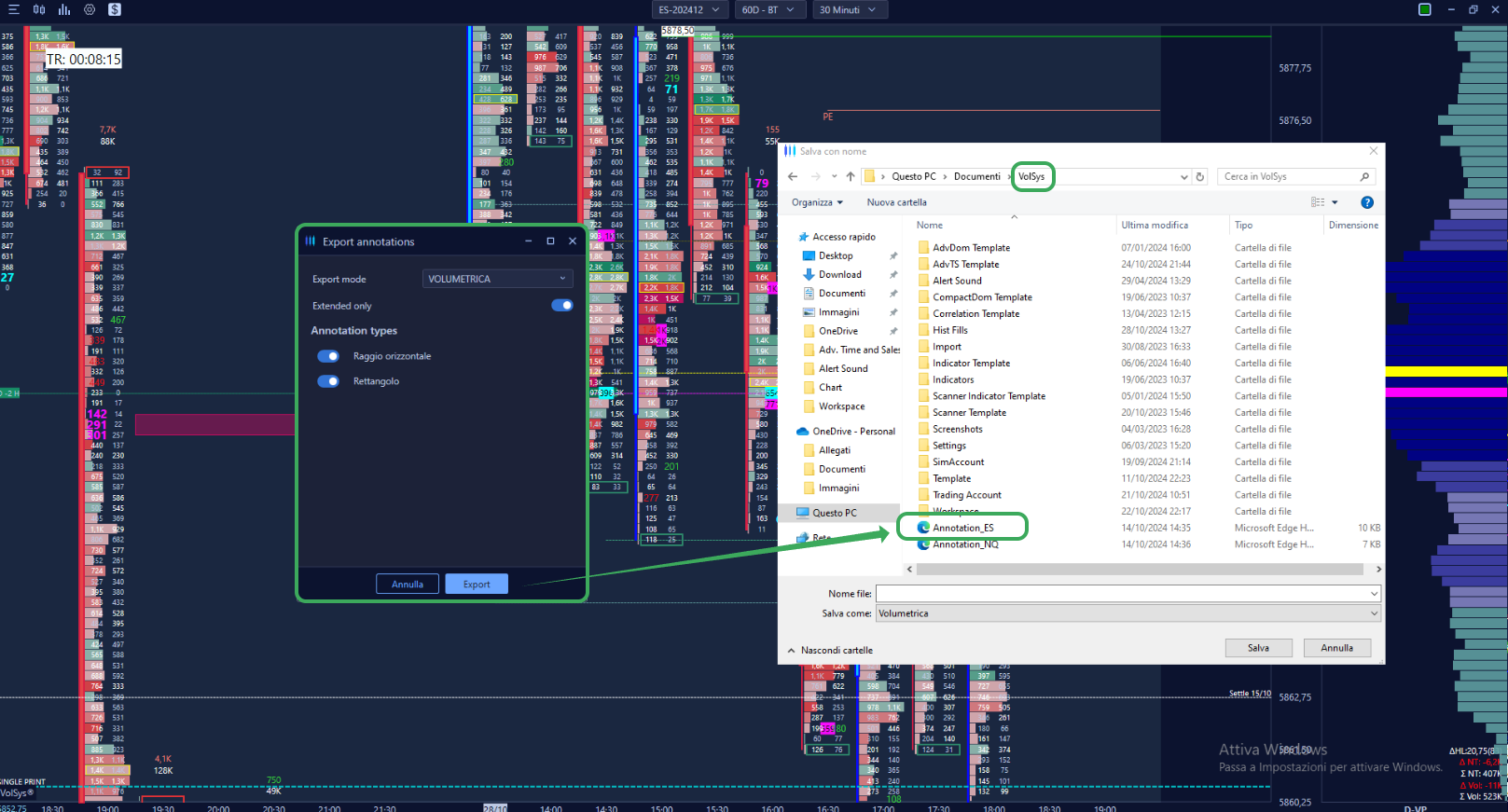Click Annulla in the Salva con nome dialog

tap(1336, 648)
